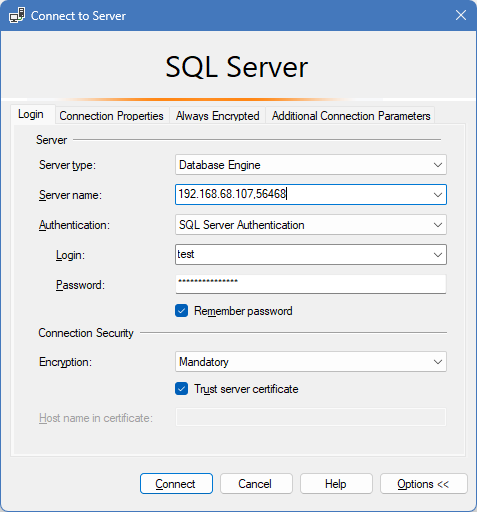Open the Server type dropdown
The height and width of the screenshot is (512, 477).
click(311, 165)
